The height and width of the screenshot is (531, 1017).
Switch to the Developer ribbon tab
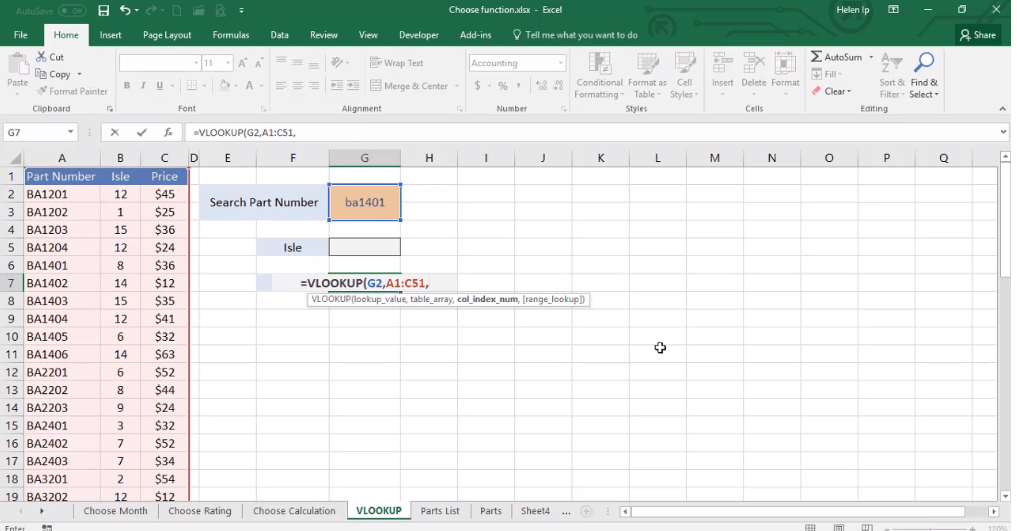point(419,35)
